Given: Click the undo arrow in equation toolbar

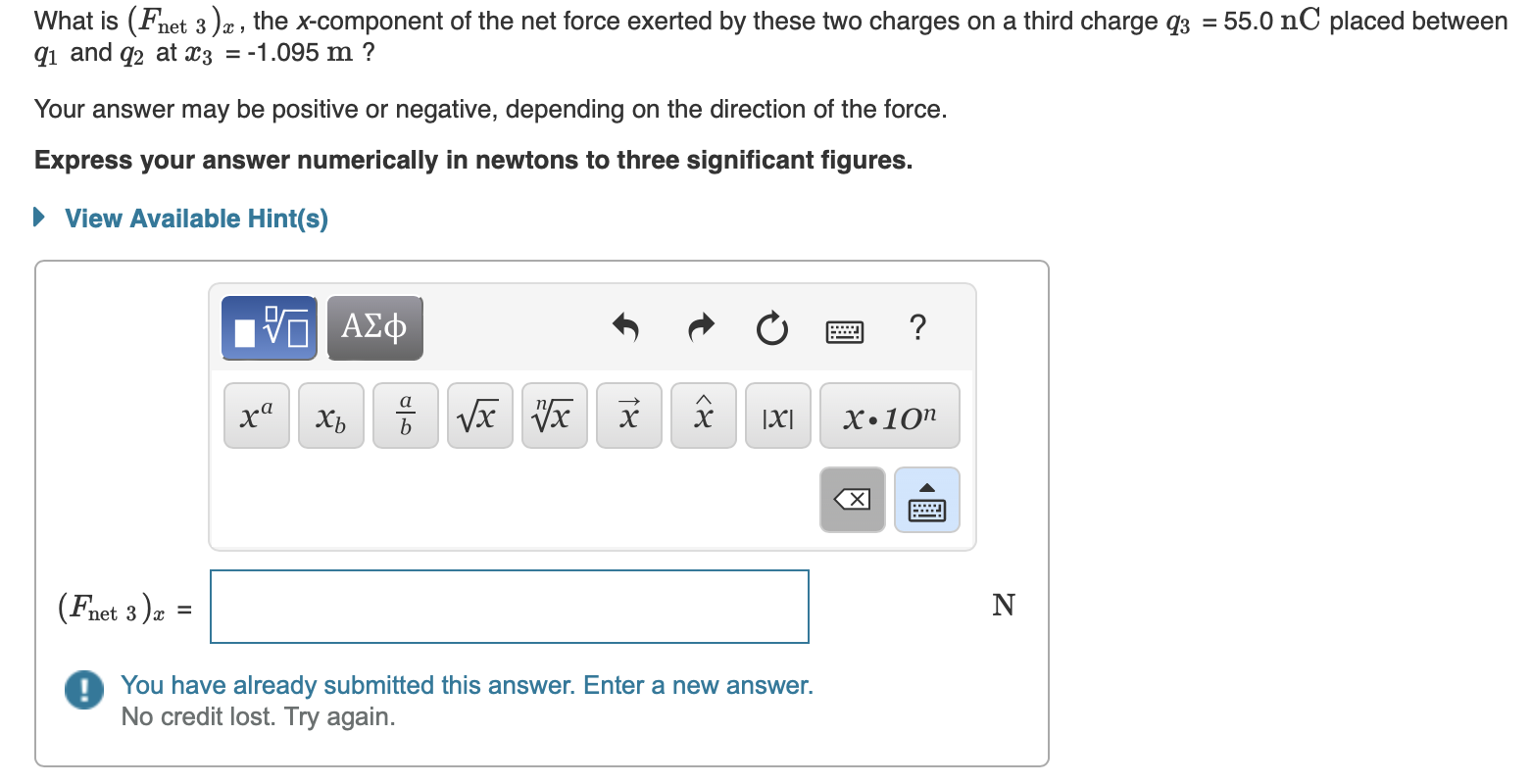Looking at the screenshot, I should click(x=625, y=329).
